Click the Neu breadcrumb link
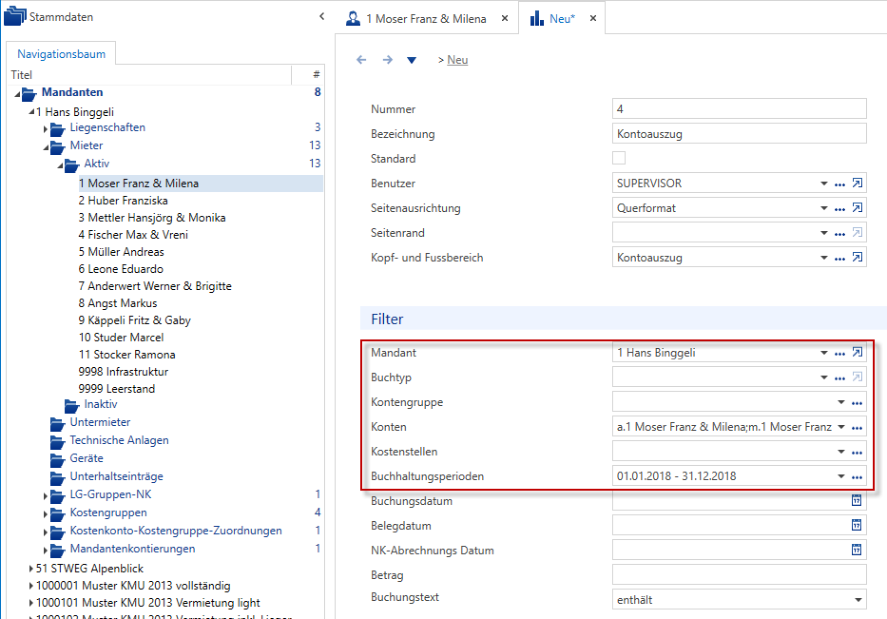This screenshot has width=887, height=619. 457,60
